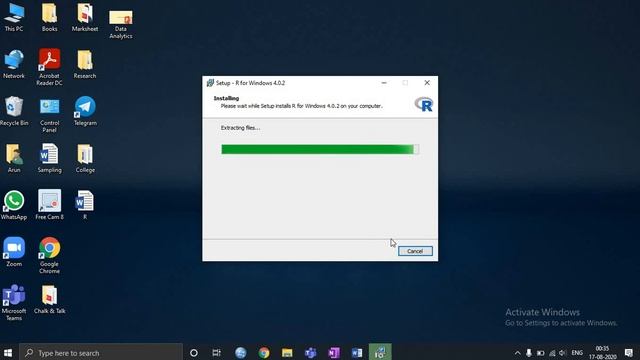Launch Acrobat Reader DC shortcut

(49, 67)
